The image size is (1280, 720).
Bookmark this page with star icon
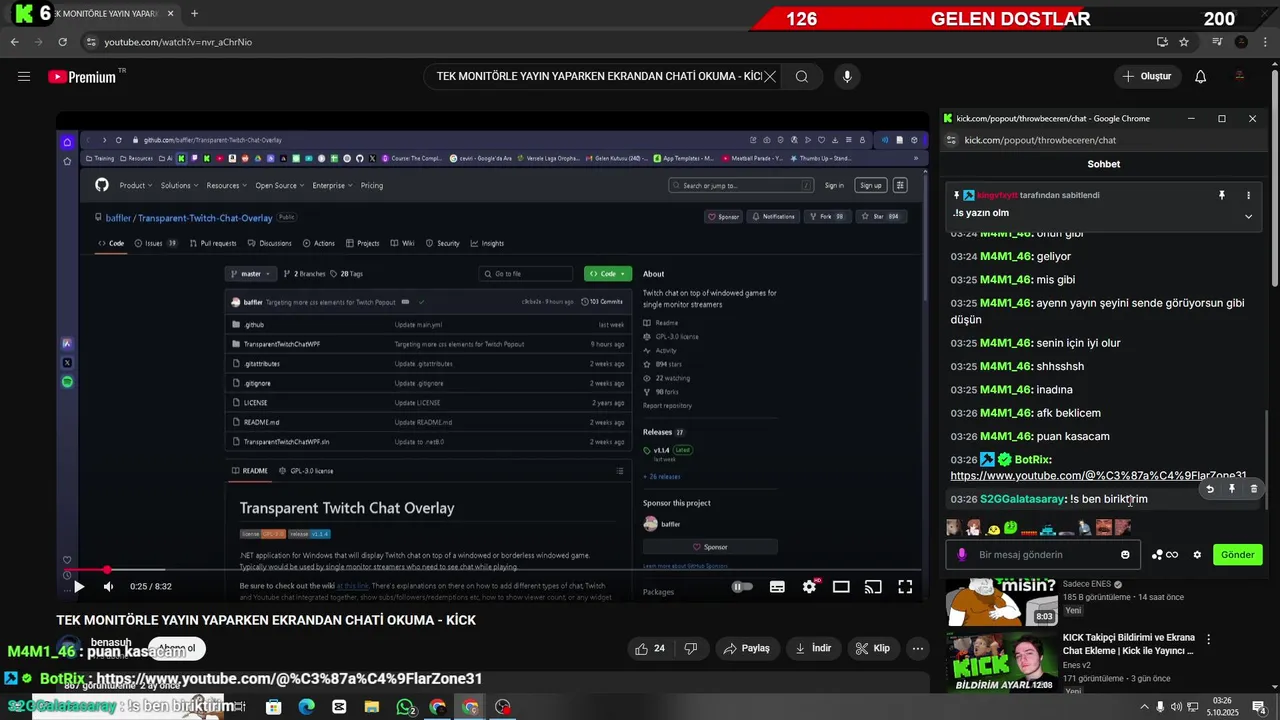coord(1184,42)
